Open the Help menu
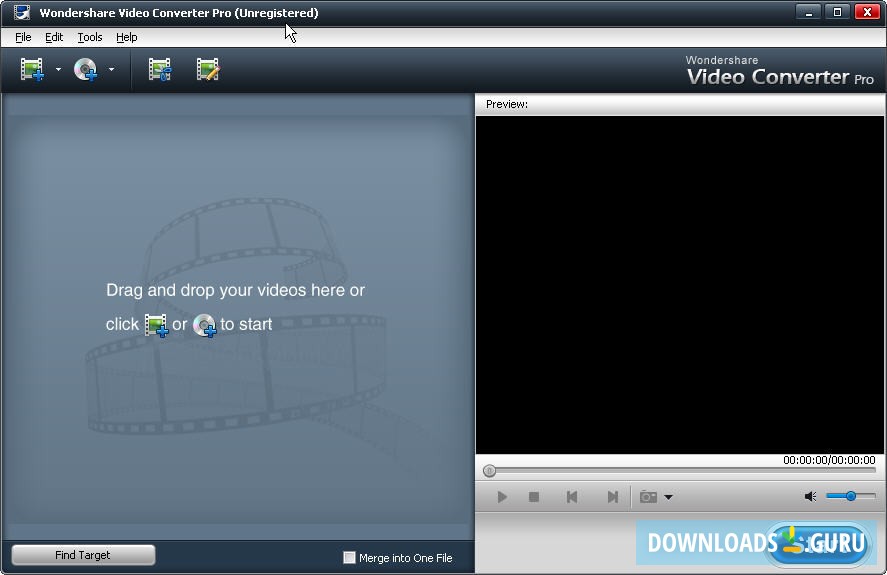The width and height of the screenshot is (887, 575). 127,37
